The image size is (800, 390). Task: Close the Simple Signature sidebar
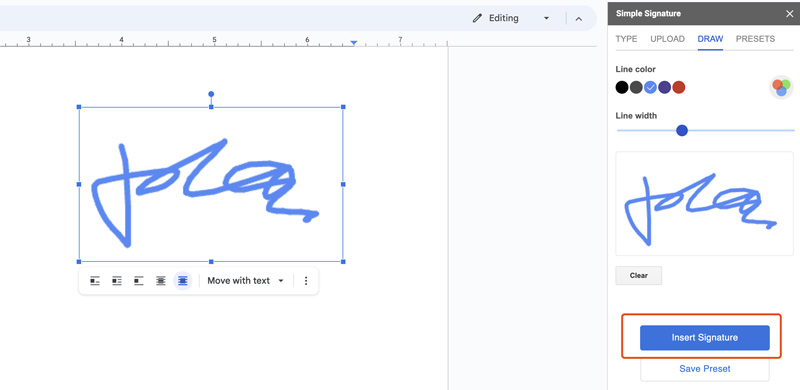click(789, 14)
